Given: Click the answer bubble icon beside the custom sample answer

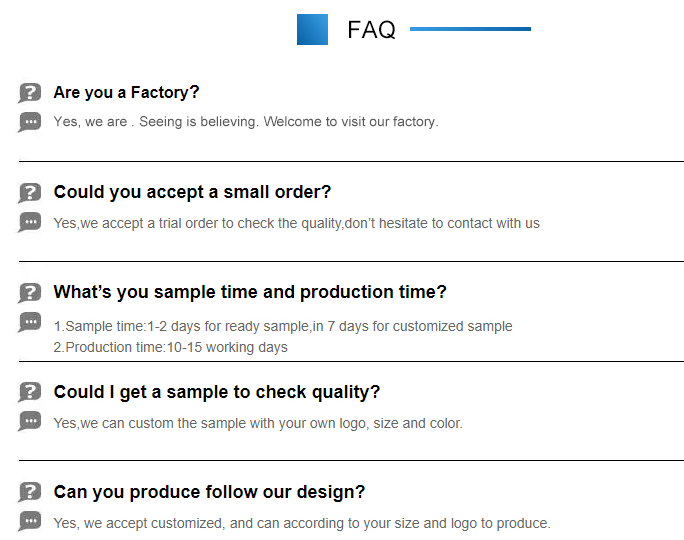Looking at the screenshot, I should pyautogui.click(x=30, y=421).
